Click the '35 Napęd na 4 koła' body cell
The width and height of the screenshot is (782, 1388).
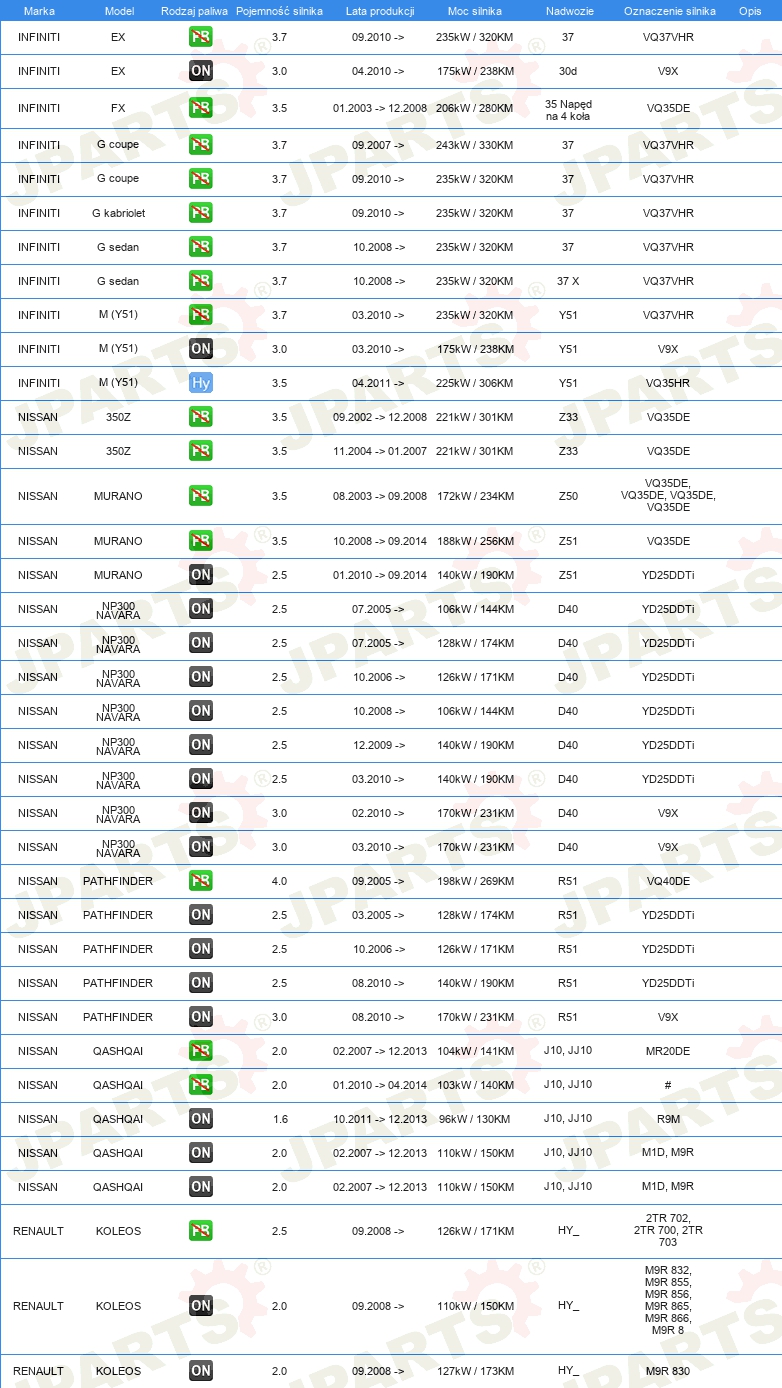click(568, 109)
